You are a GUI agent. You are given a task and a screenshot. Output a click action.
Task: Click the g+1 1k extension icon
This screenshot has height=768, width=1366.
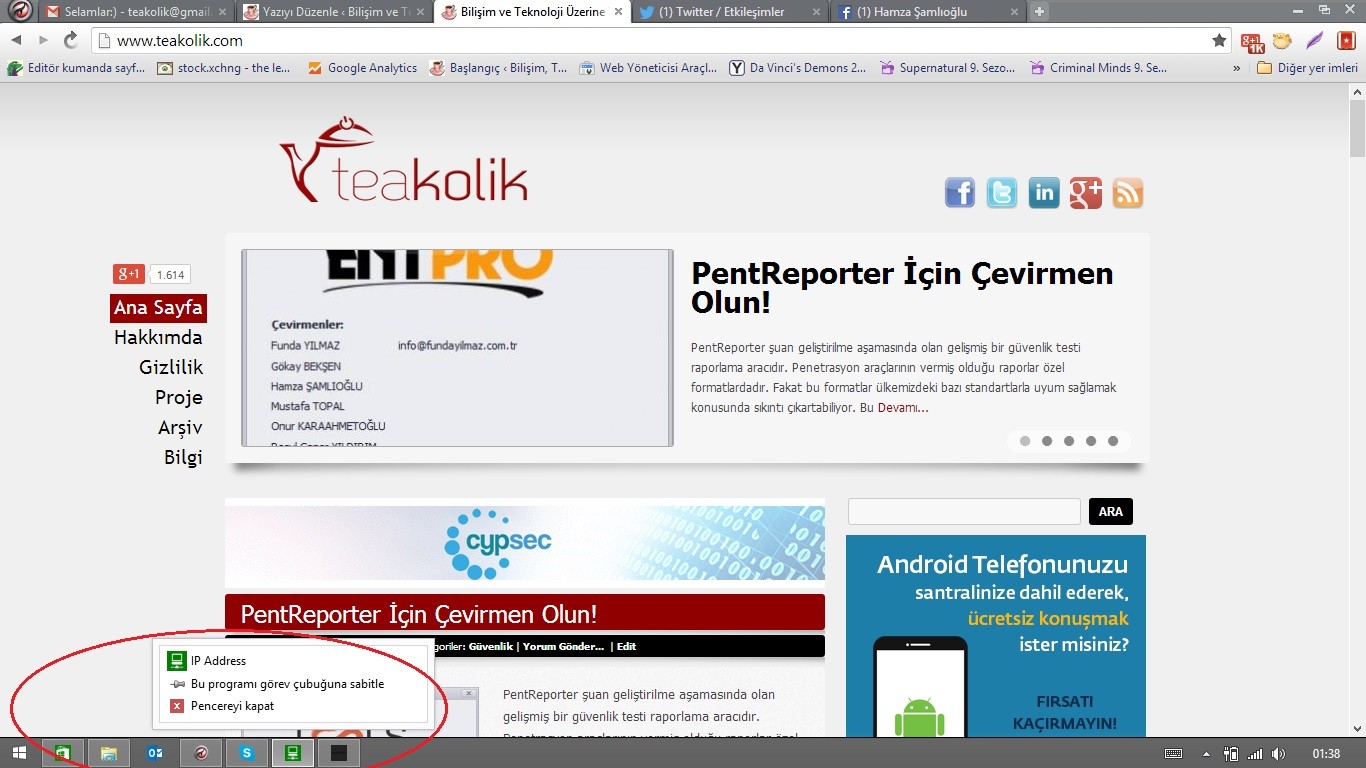(1253, 41)
